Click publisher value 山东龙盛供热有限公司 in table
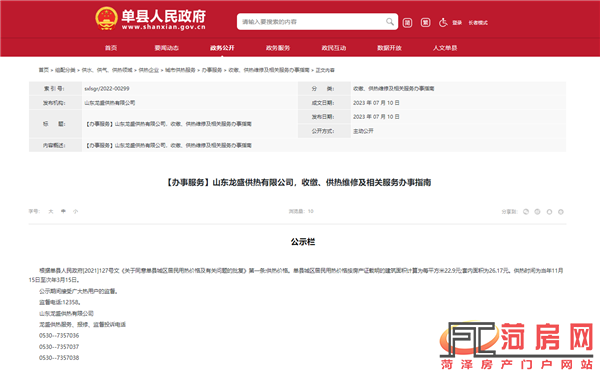 [x=109, y=103]
